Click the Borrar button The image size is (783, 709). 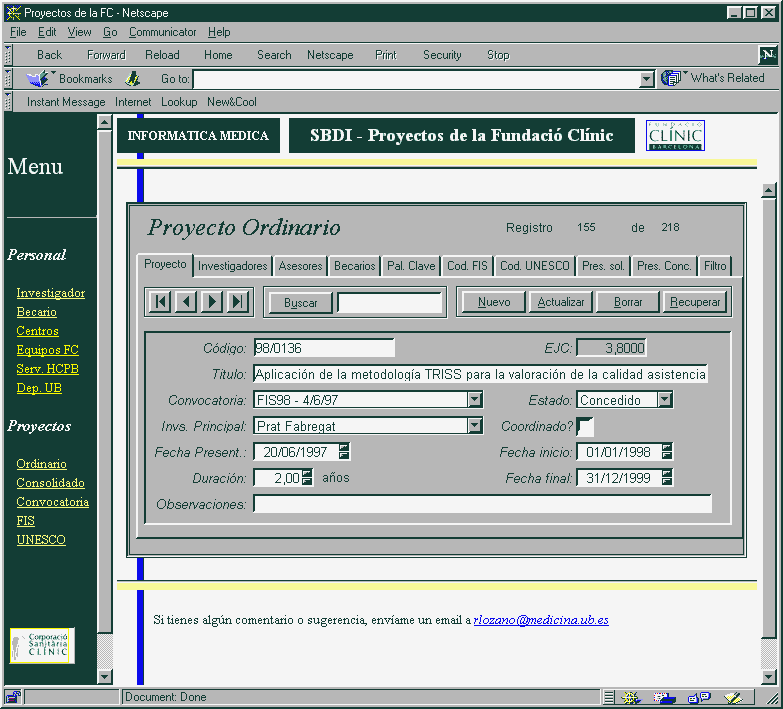click(x=628, y=302)
